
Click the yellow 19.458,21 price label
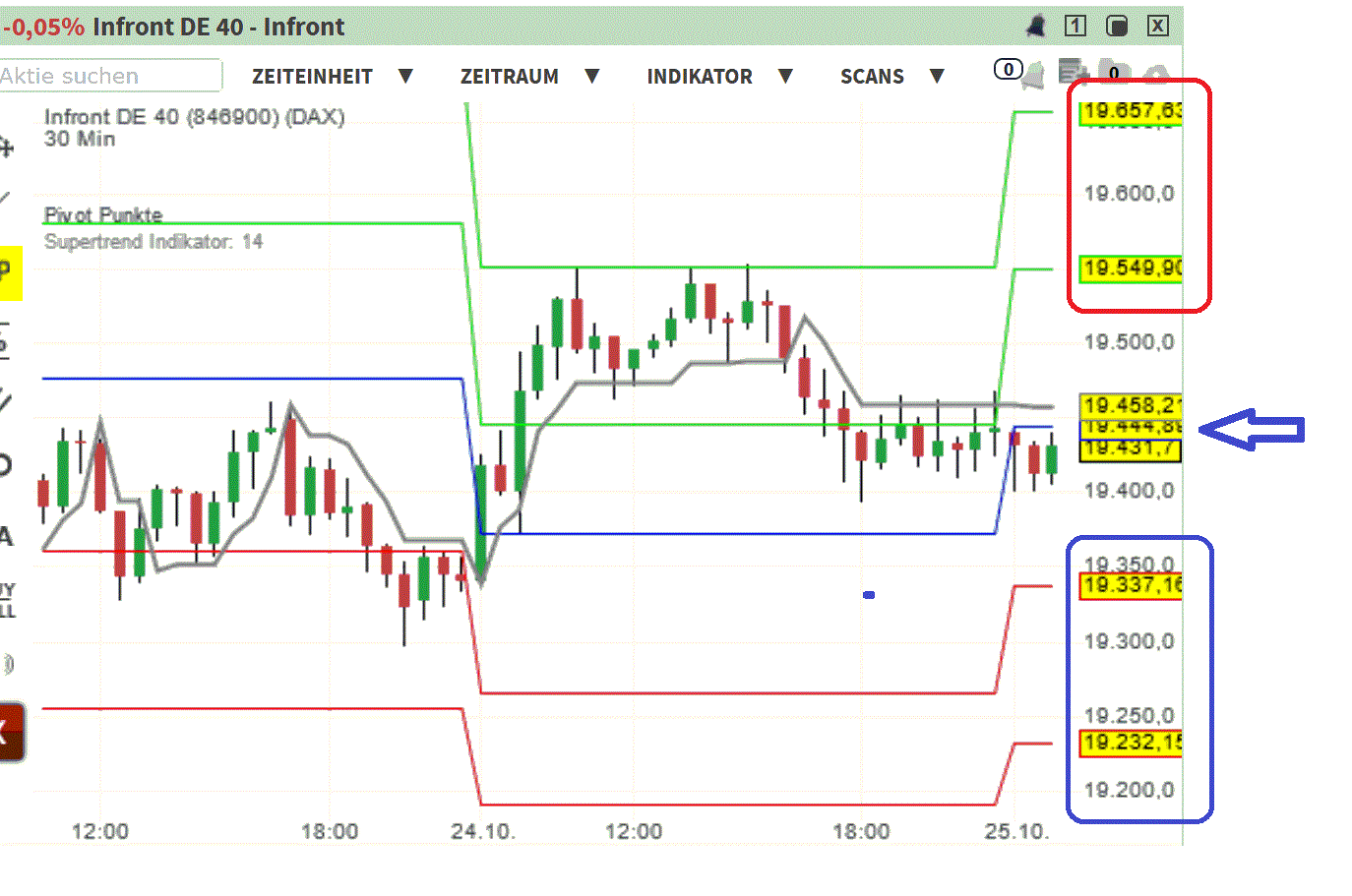(x=1132, y=405)
